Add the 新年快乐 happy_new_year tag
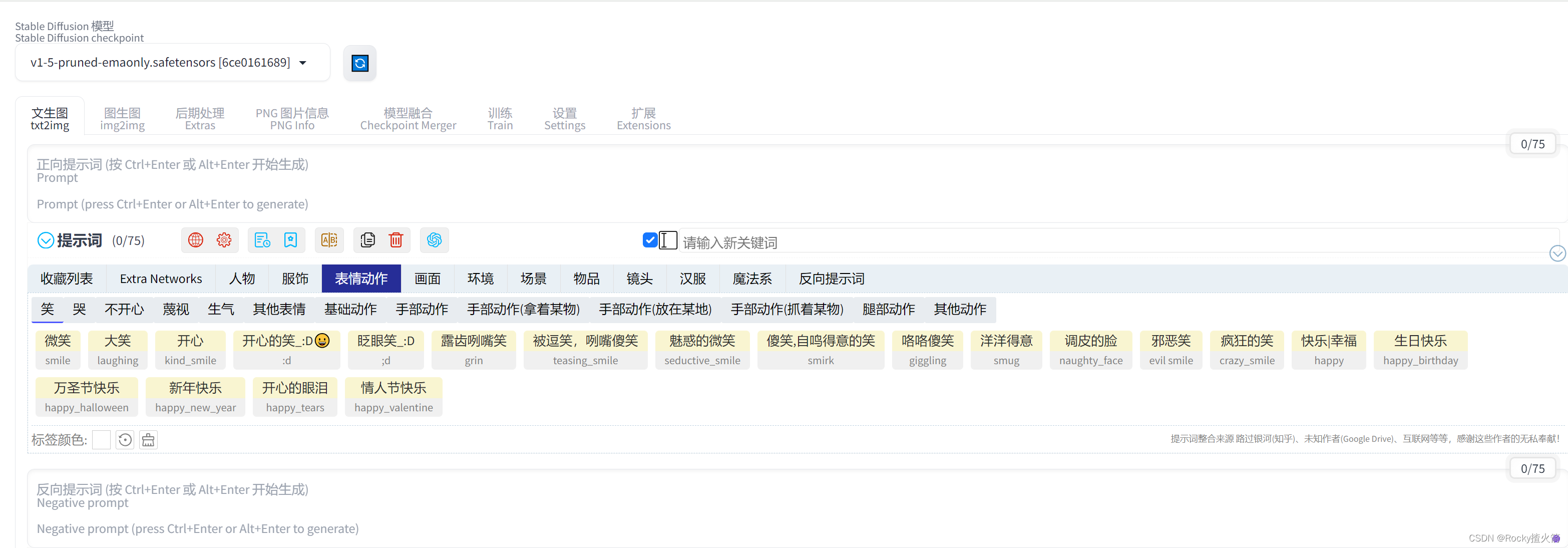 (x=195, y=397)
